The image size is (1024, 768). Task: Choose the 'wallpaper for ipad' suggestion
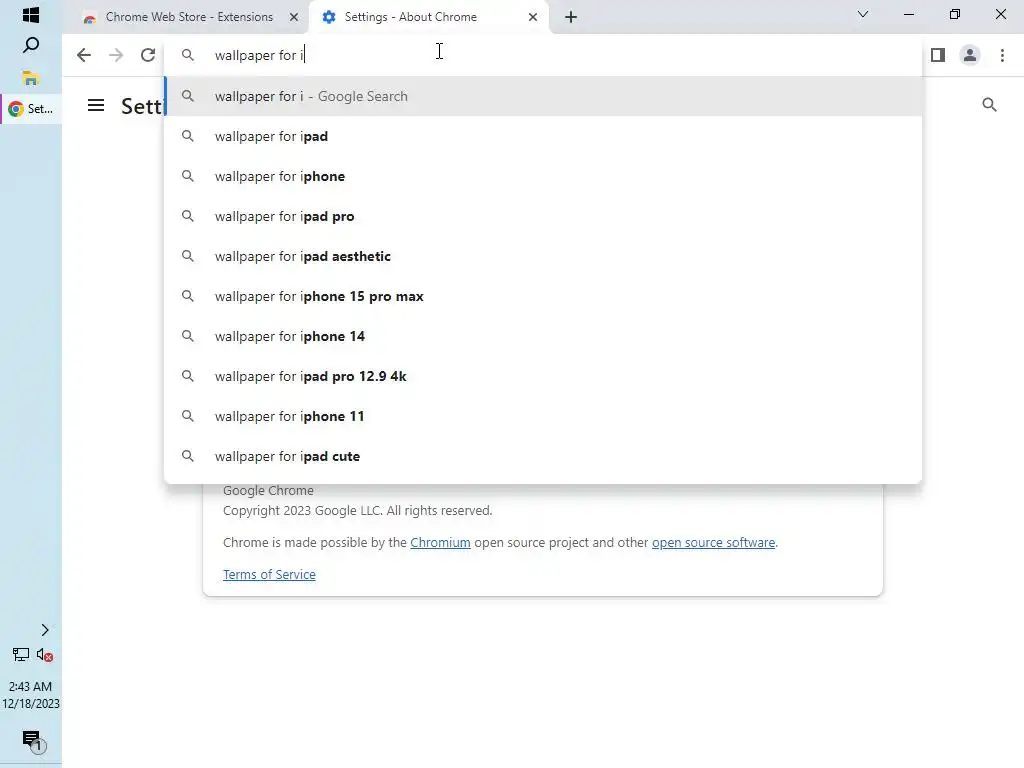543,136
